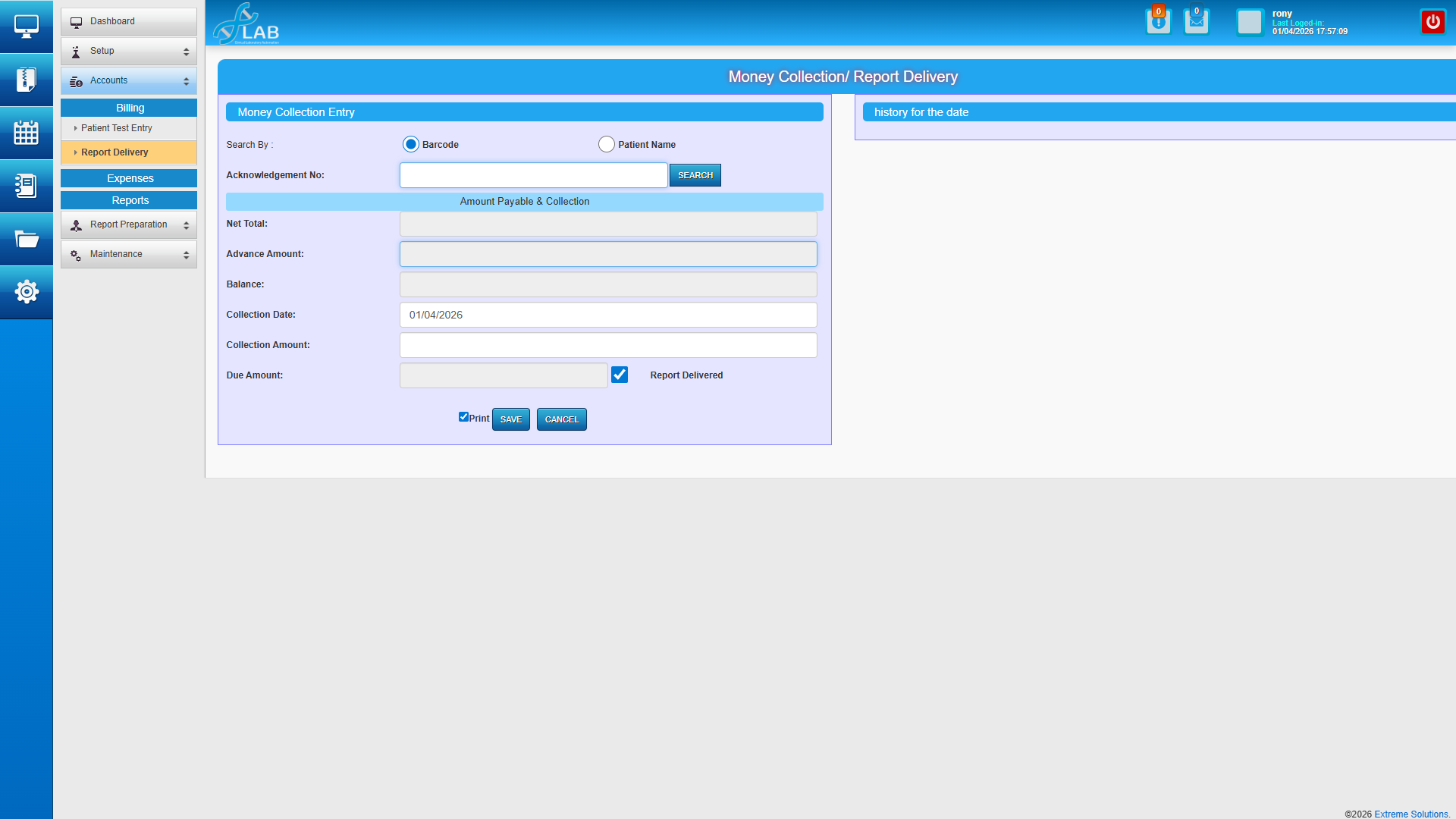
Task: Click the red power logout button
Action: (x=1432, y=22)
